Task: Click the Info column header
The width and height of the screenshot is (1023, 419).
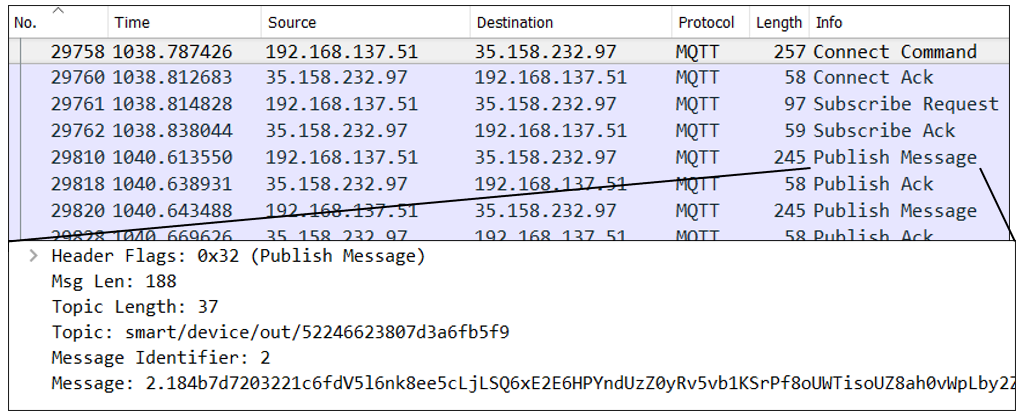Action: [909, 22]
